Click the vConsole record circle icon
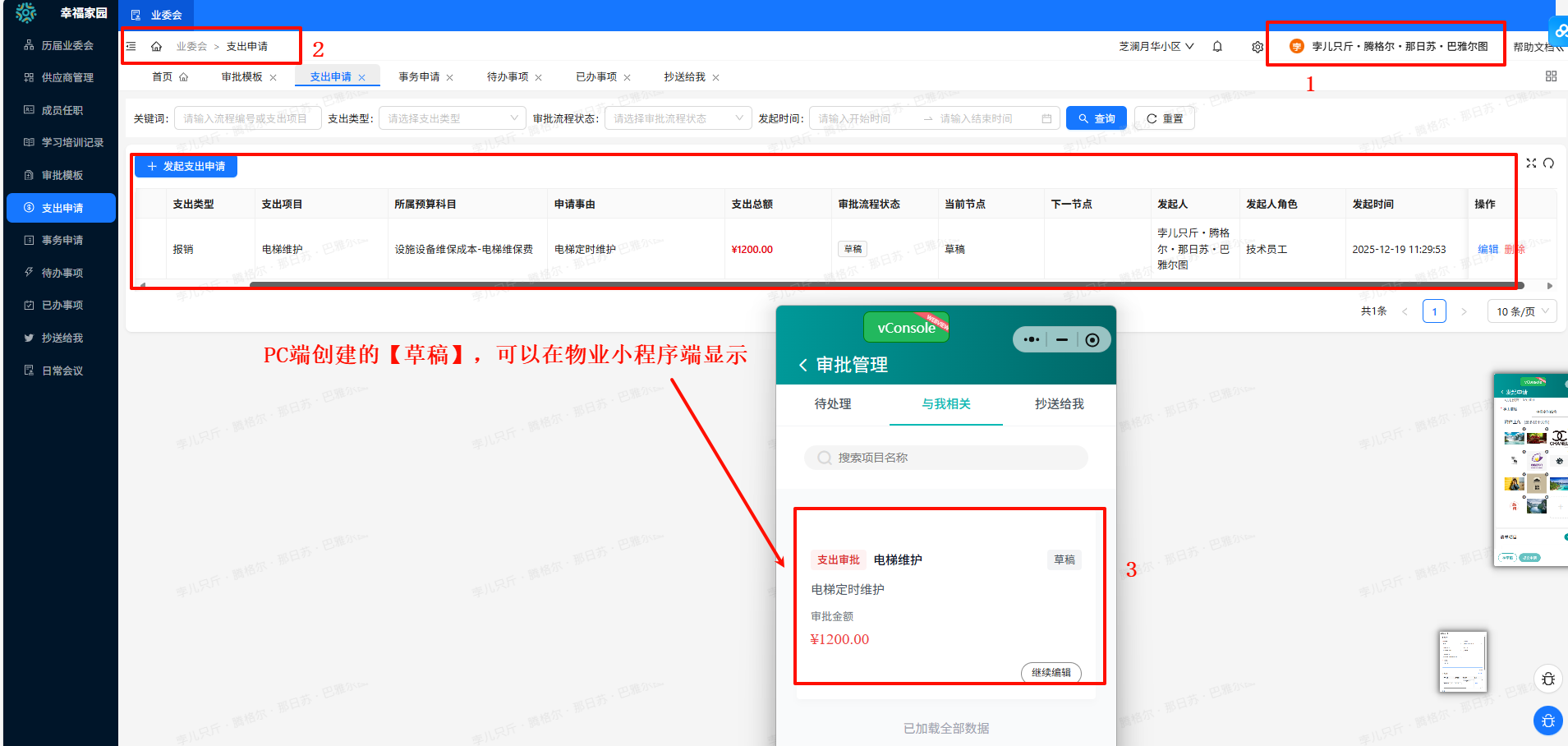Viewport: 1568px width, 746px height. [x=1092, y=340]
